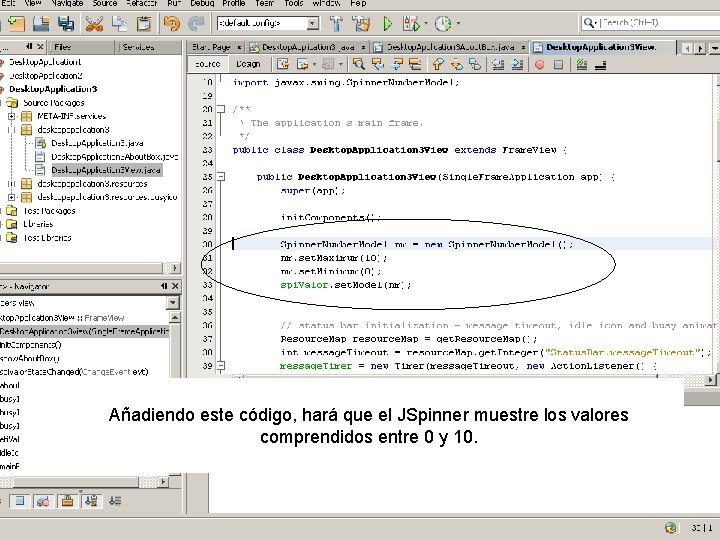Click the Undo arrow icon
The height and width of the screenshot is (540, 720).
pos(171,22)
